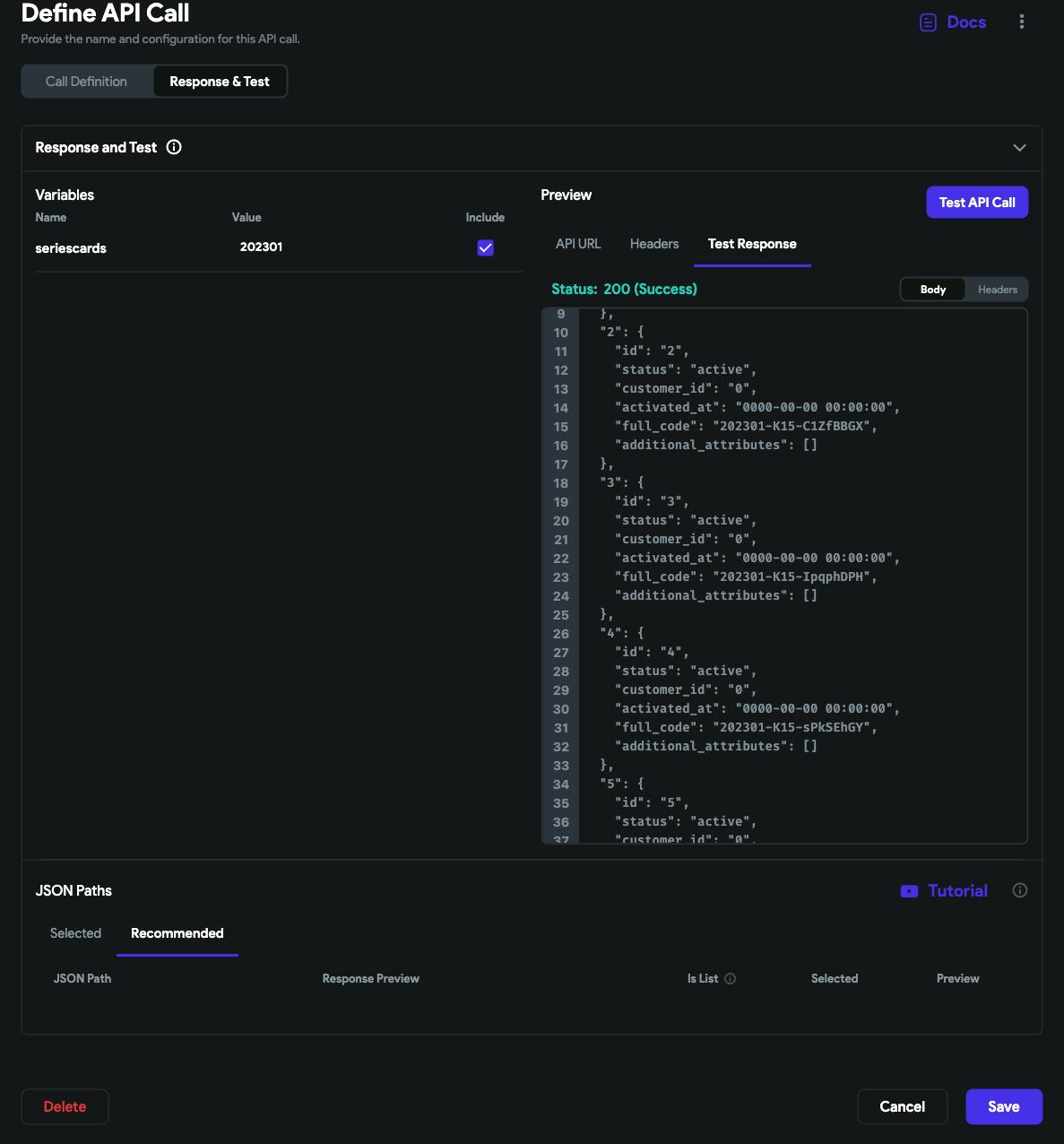Click the seriescards value field 202301
This screenshot has width=1064, height=1144.
261,247
